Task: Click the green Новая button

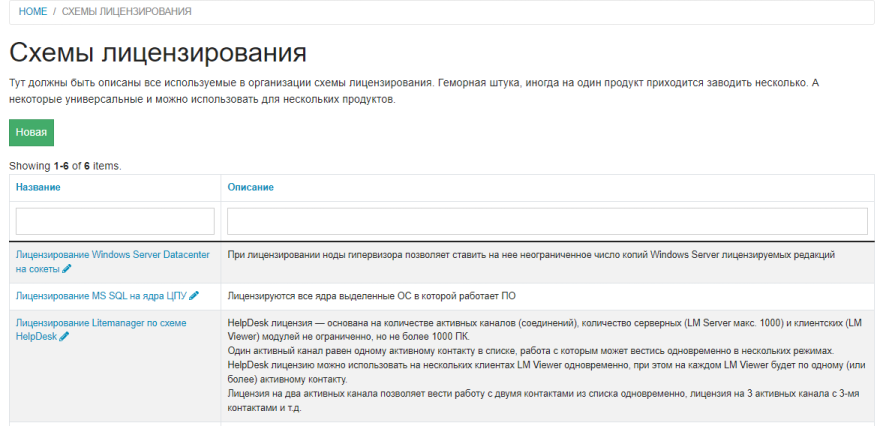Action: (x=31, y=132)
